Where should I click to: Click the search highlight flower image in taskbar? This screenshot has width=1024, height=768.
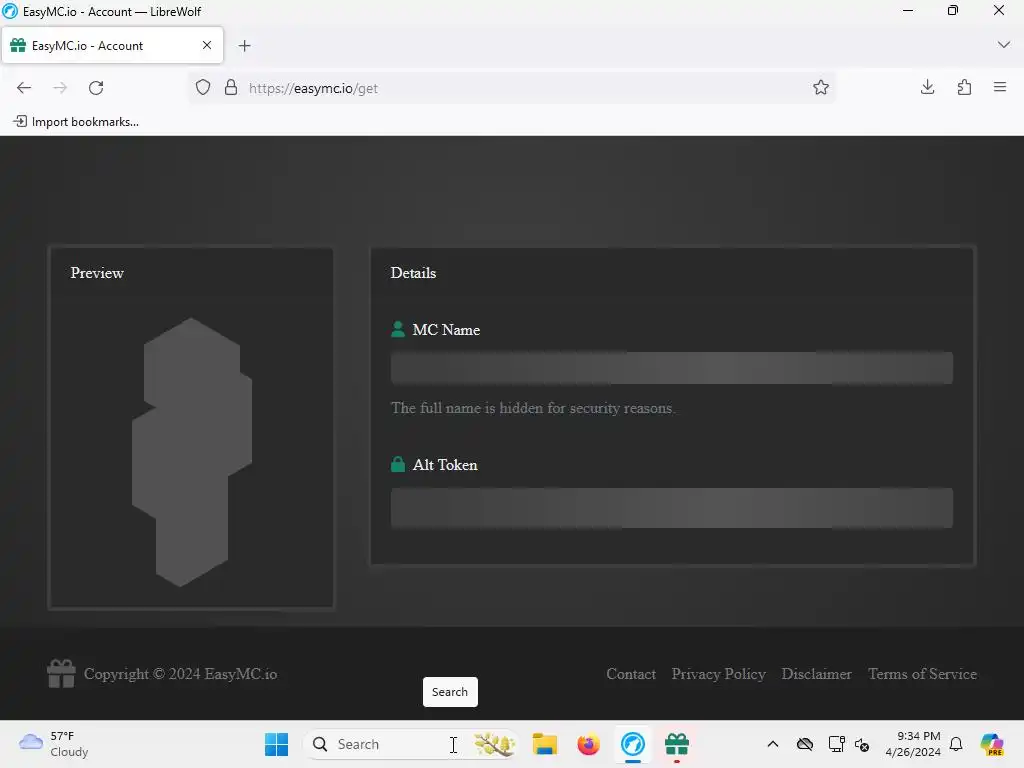click(494, 744)
